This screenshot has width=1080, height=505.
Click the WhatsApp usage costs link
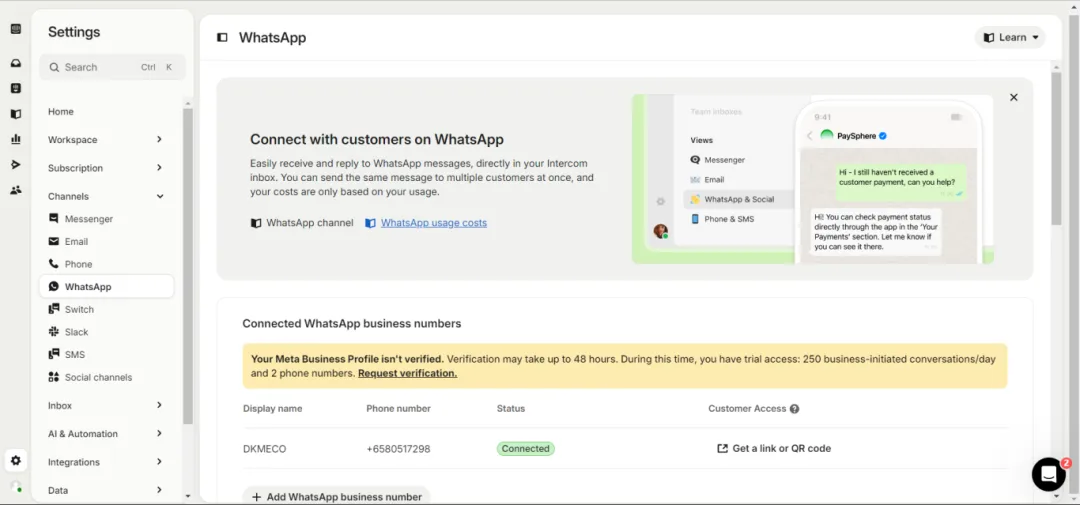(x=433, y=223)
